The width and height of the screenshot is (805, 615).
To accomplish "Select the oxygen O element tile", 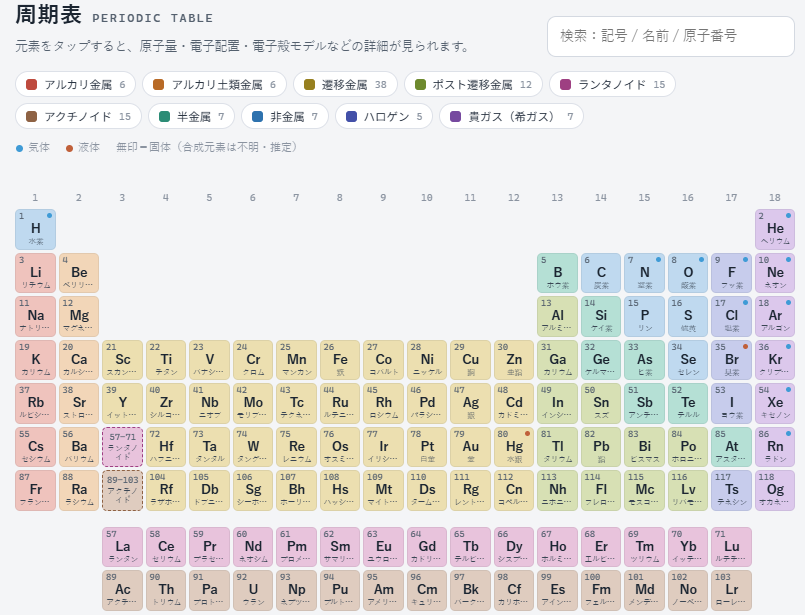I will click(x=688, y=273).
